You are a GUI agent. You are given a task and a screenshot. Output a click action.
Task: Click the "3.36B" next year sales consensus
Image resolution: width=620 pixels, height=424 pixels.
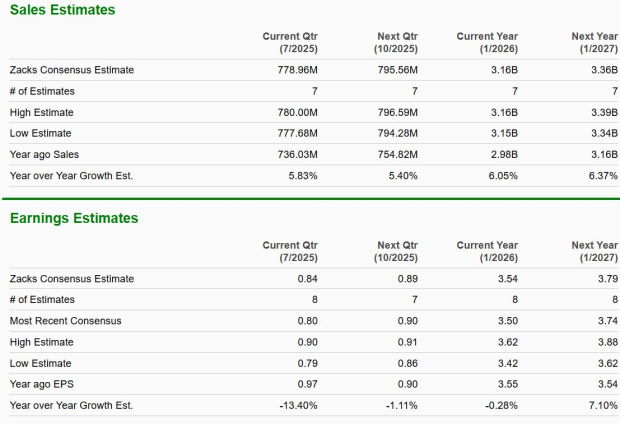[x=604, y=70]
